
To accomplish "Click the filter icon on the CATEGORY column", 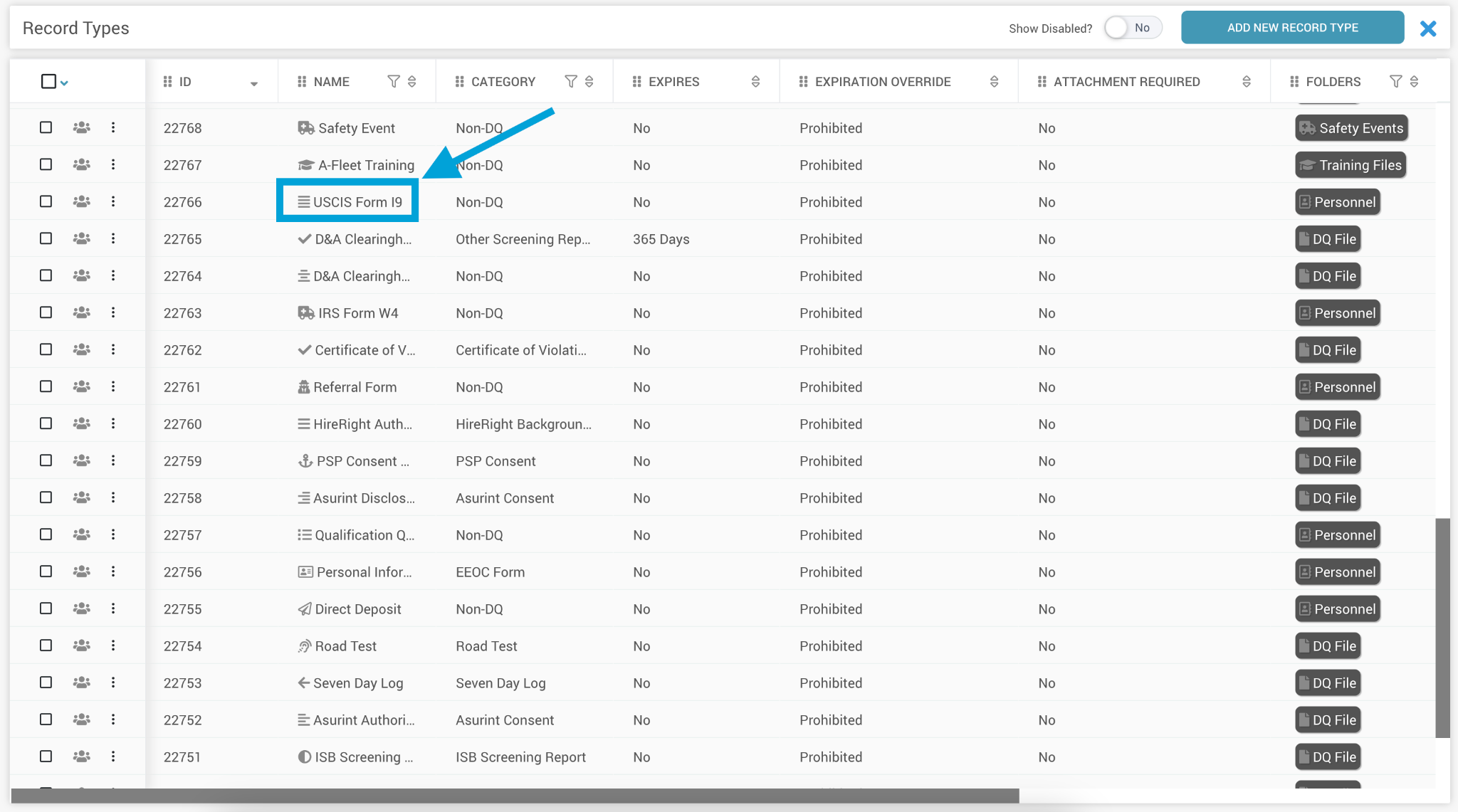I will (x=570, y=82).
